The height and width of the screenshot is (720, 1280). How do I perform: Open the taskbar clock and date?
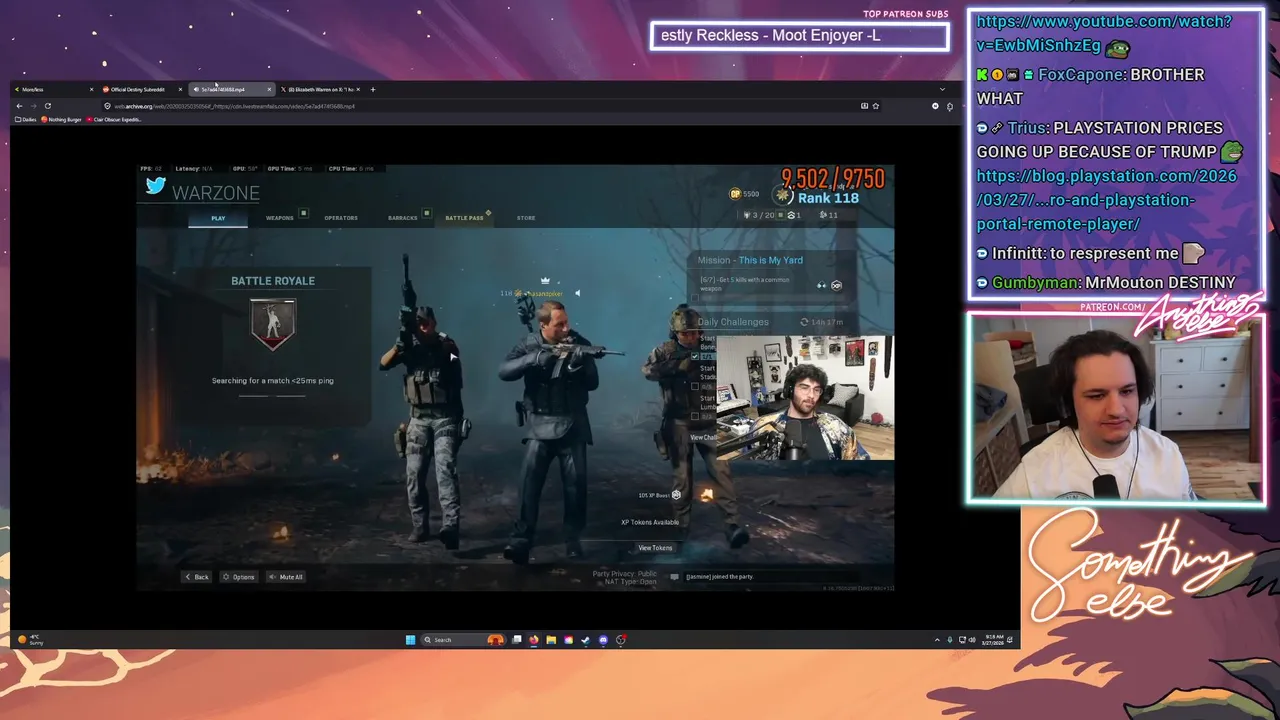pyautogui.click(x=994, y=640)
